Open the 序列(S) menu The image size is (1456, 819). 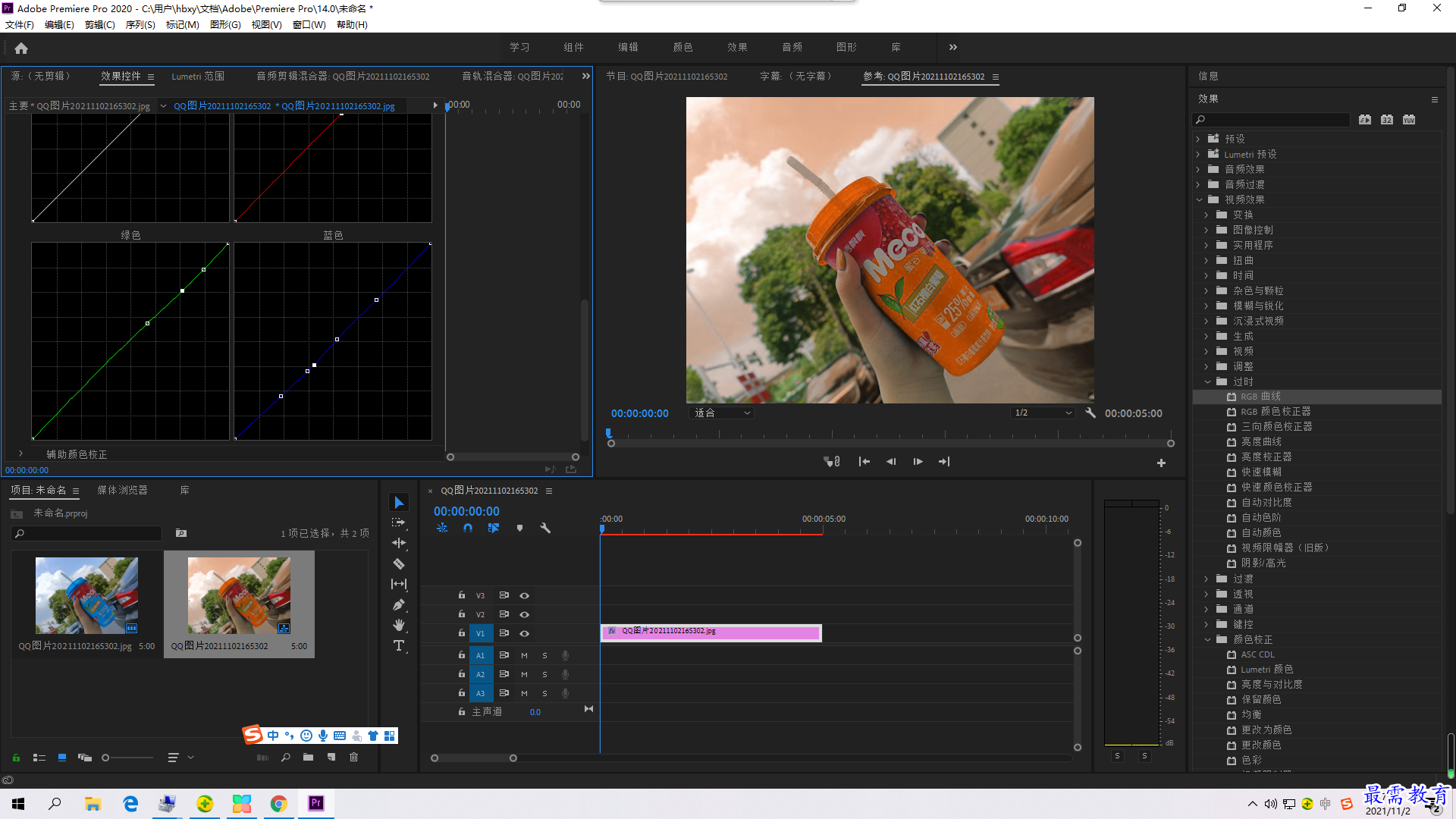[x=140, y=25]
